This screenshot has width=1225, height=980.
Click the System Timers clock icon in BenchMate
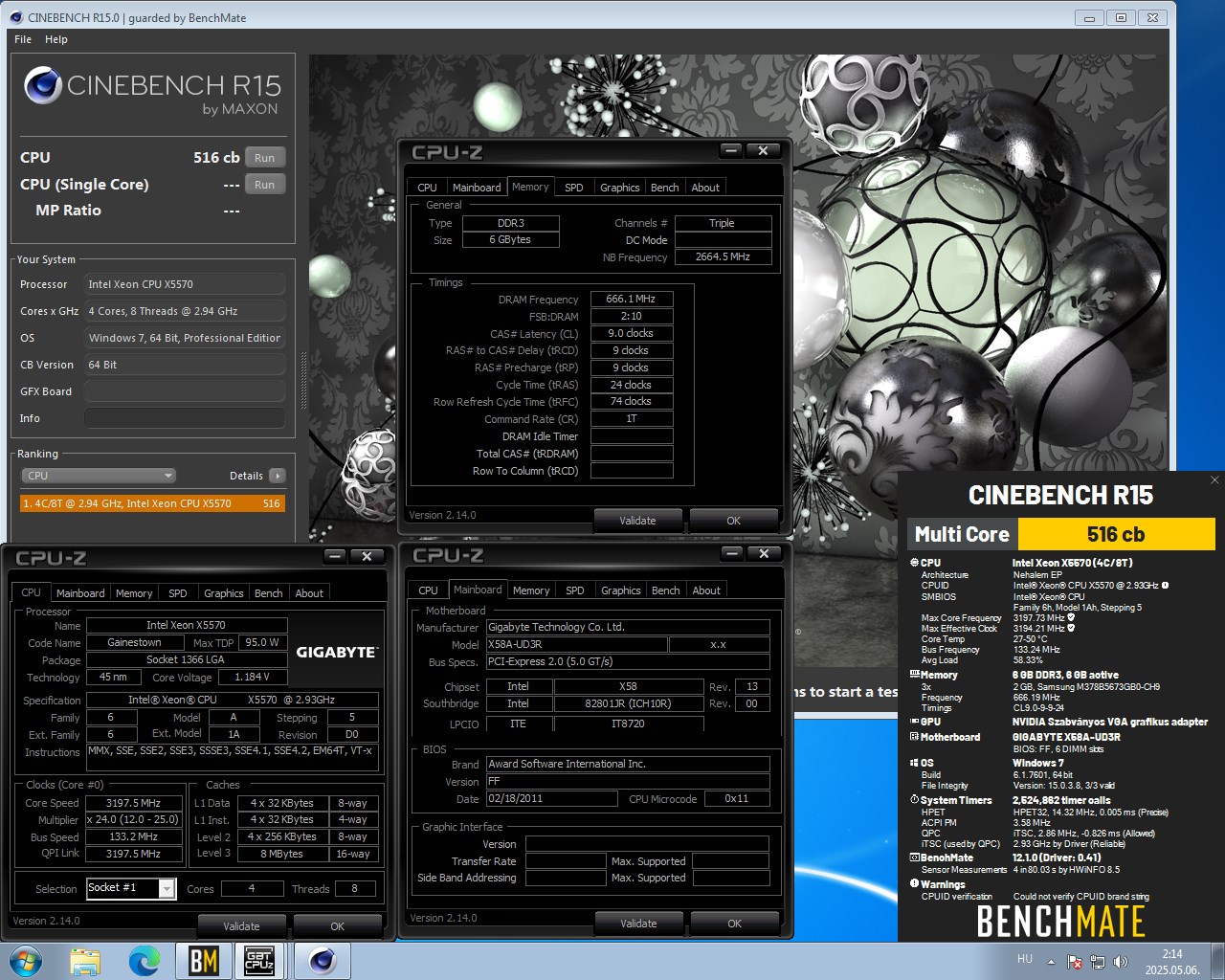pyautogui.click(x=914, y=800)
